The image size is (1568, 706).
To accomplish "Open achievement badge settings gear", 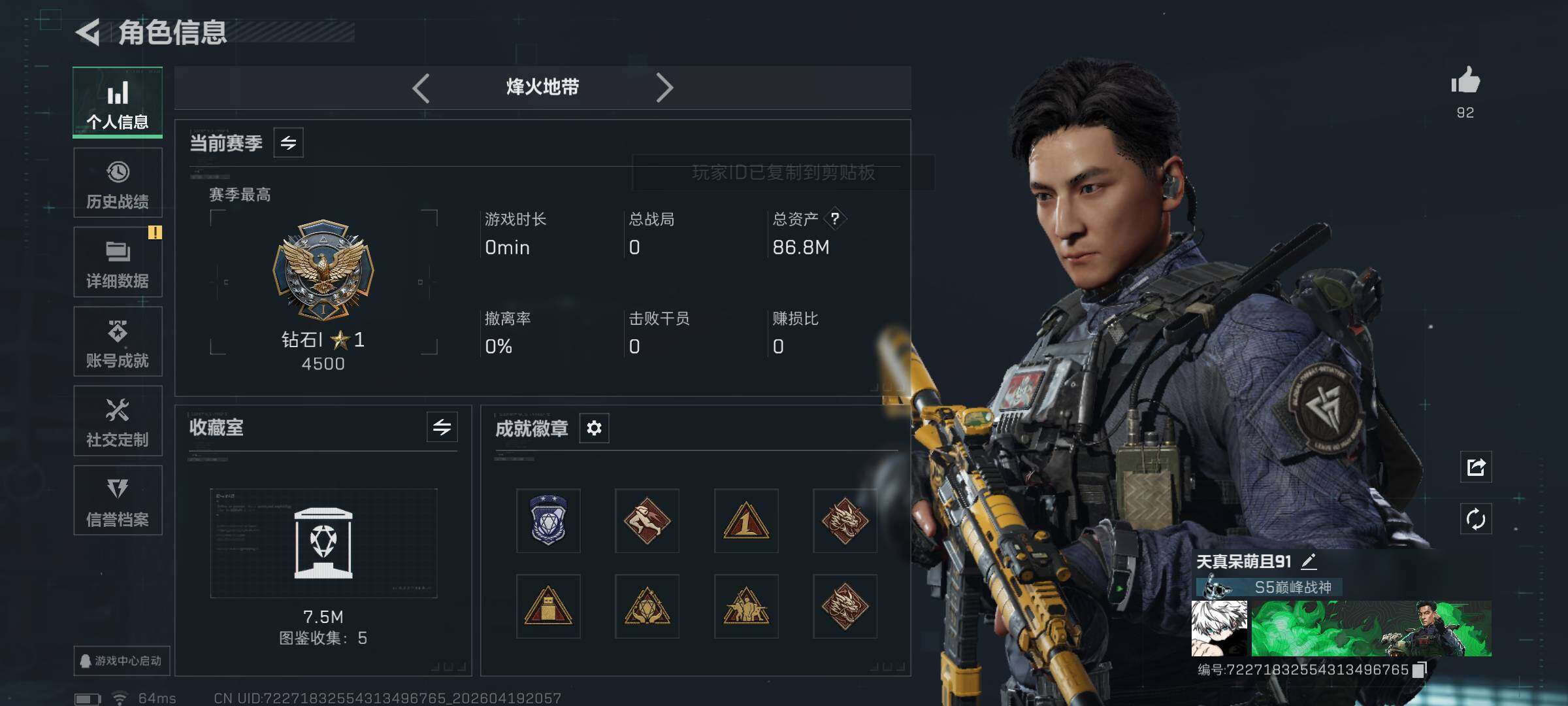I will [x=594, y=428].
